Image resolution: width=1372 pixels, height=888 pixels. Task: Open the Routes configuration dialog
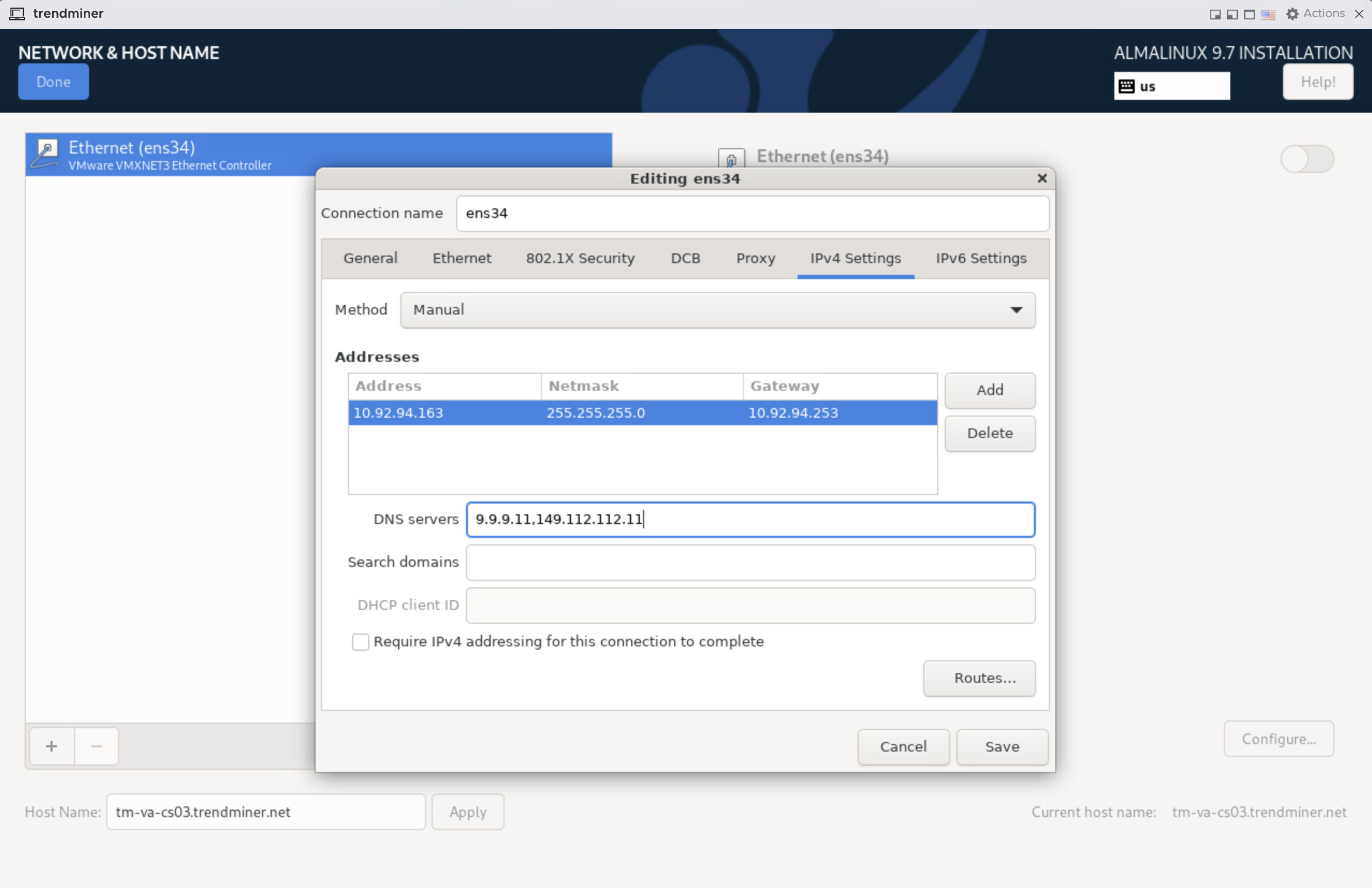(x=979, y=678)
